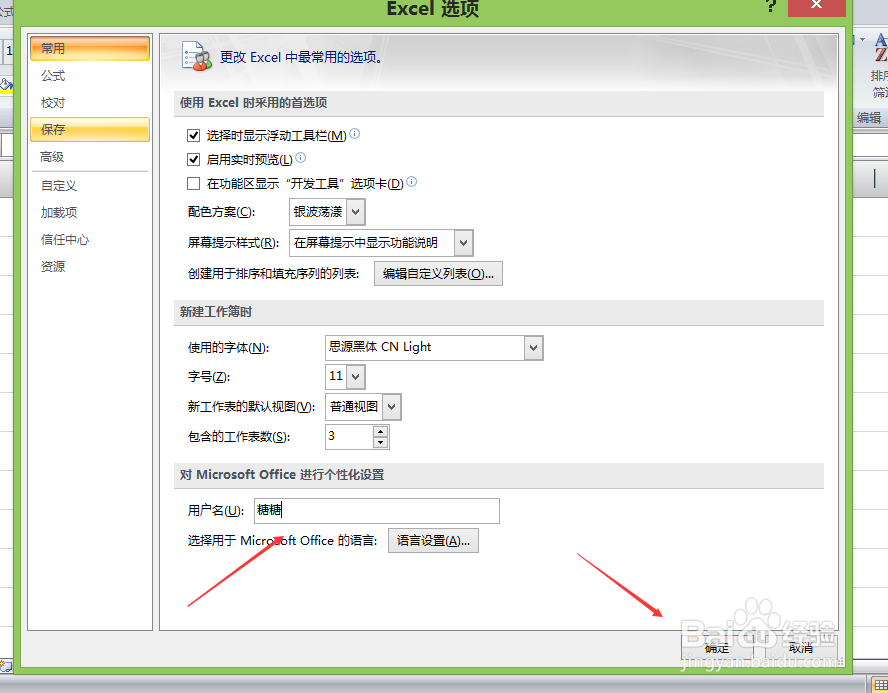Click sort A-Z icon in Excel ribbon
Screen dimensions: 888x693
pyautogui.click(x=881, y=49)
